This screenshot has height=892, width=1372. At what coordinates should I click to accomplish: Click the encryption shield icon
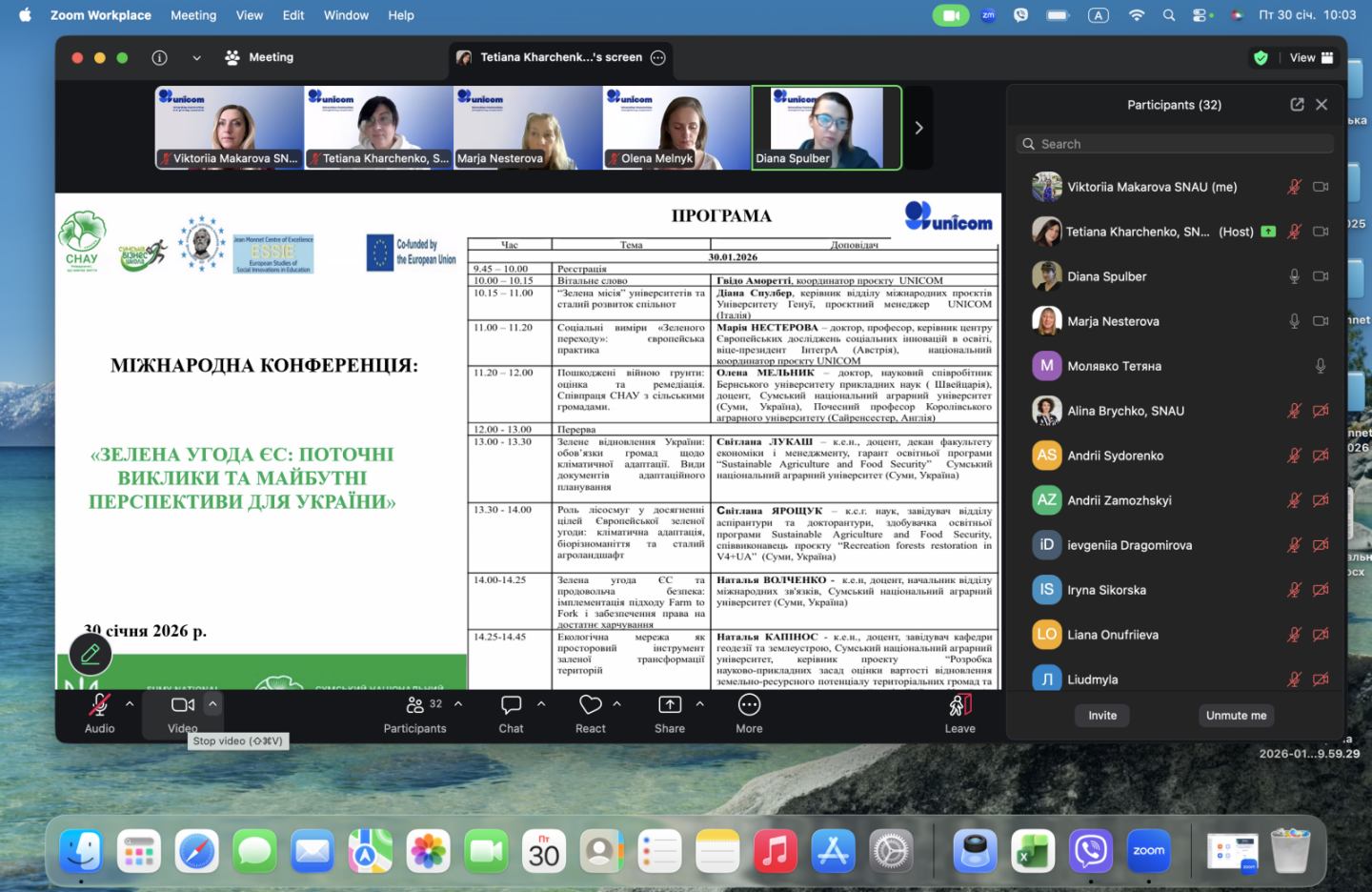[x=1261, y=57]
